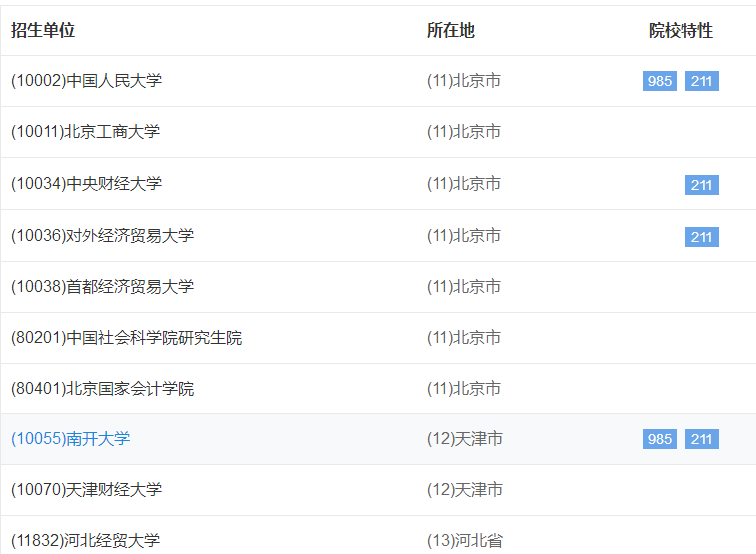Click (11)北京市 in the 首都经济贸易大学 row
The height and width of the screenshot is (554, 756).
tap(464, 286)
